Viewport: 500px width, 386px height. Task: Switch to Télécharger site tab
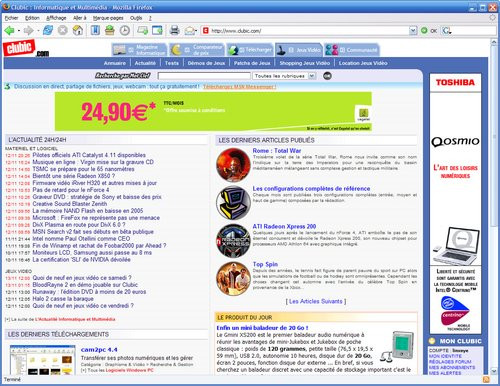click(x=250, y=50)
